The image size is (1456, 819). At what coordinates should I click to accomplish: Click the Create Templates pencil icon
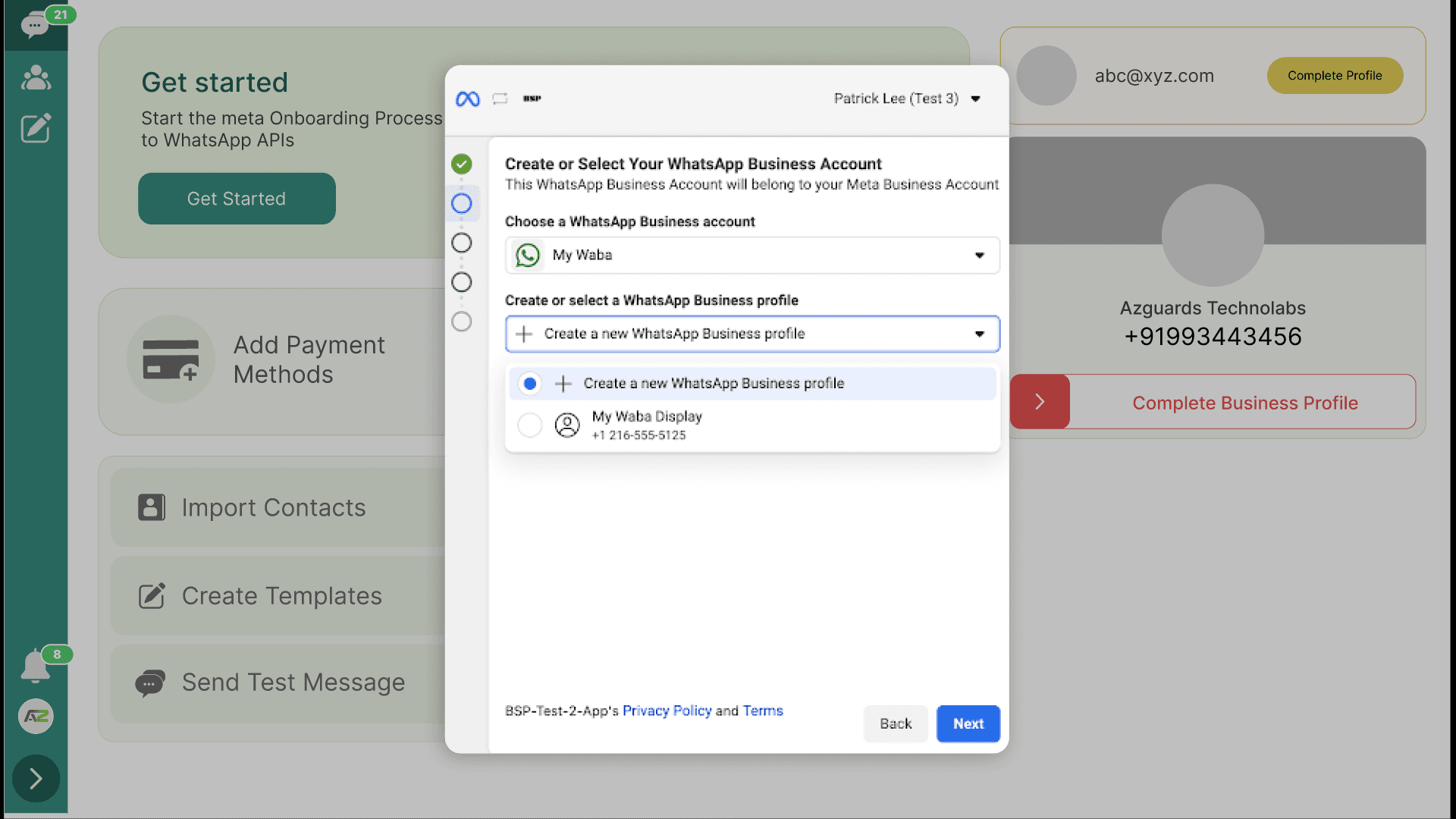pos(152,596)
